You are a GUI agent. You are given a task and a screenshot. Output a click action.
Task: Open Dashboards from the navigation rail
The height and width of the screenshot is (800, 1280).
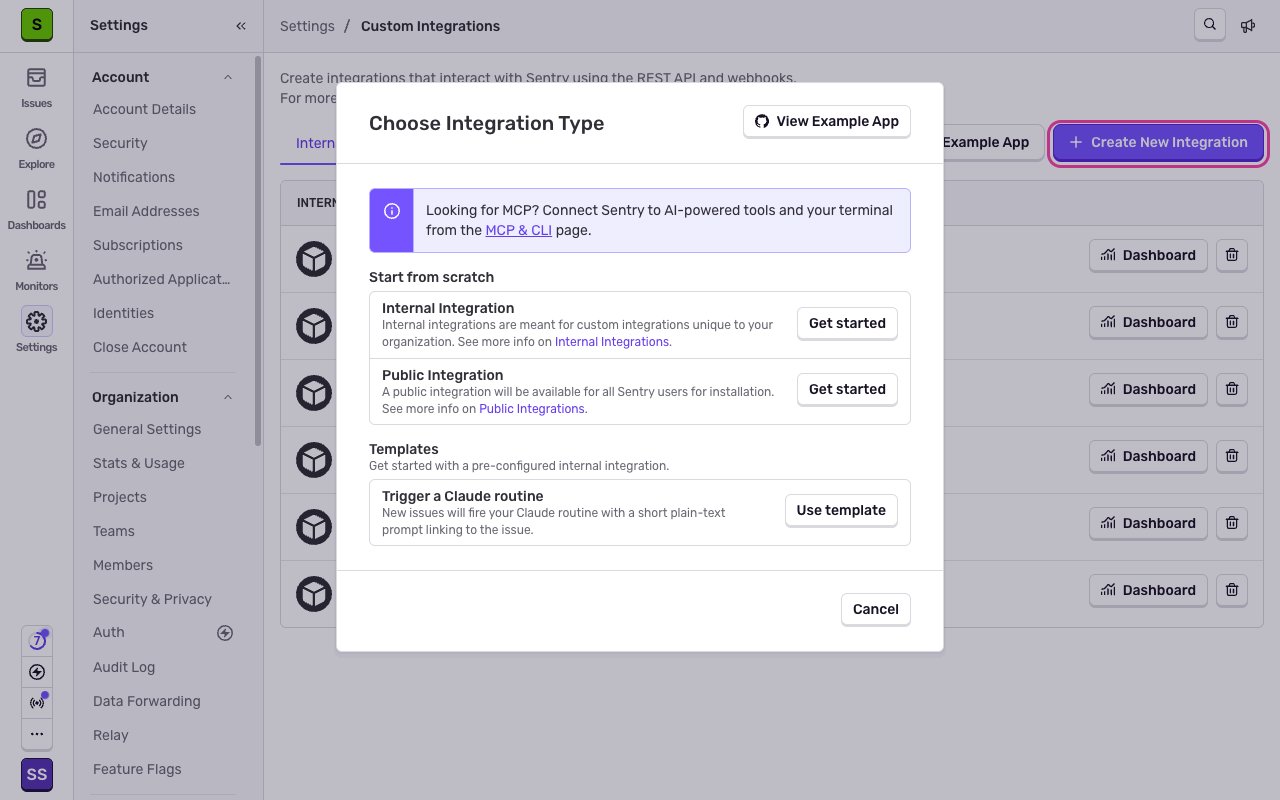[37, 209]
